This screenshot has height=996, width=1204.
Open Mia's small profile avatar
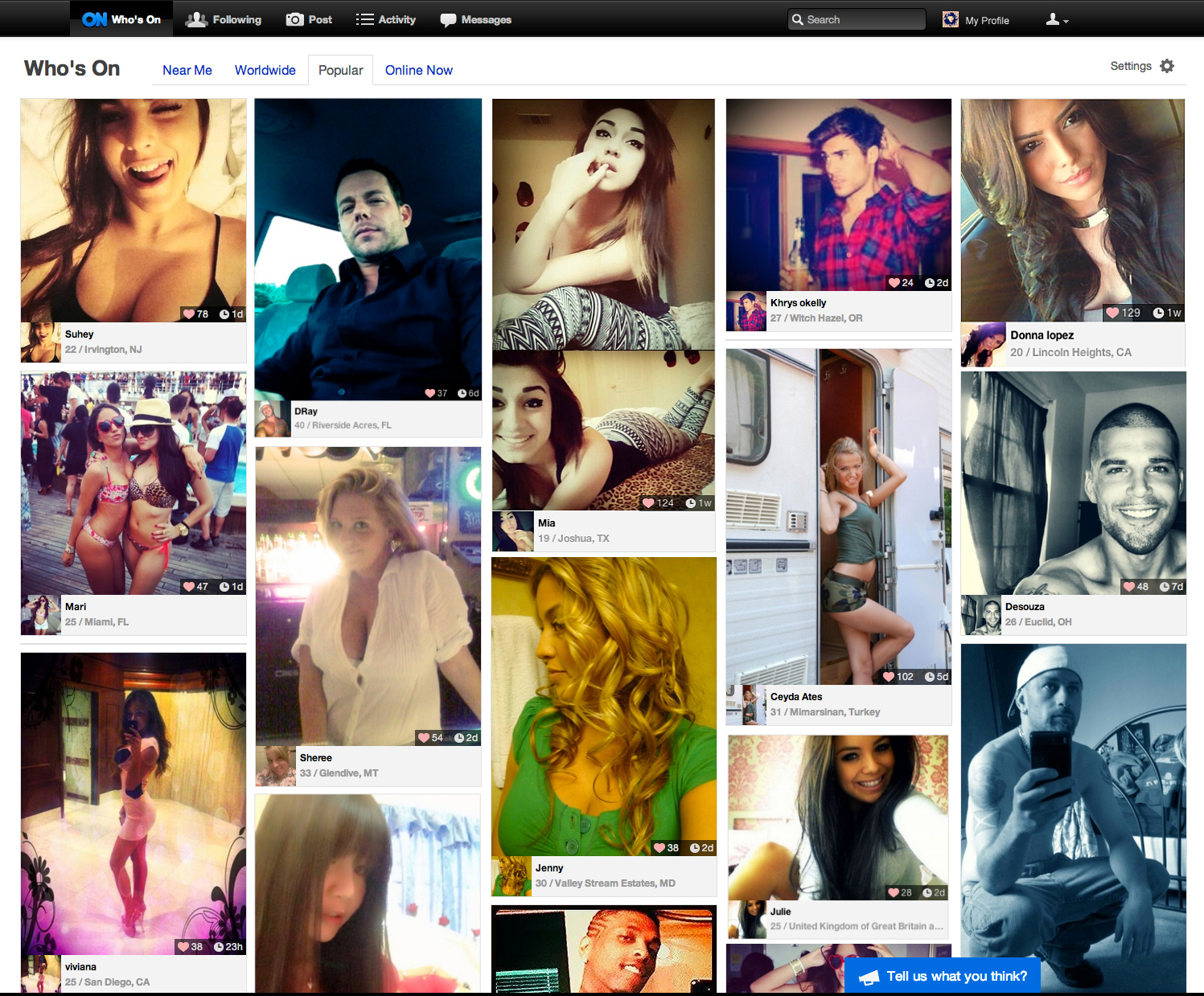(513, 531)
